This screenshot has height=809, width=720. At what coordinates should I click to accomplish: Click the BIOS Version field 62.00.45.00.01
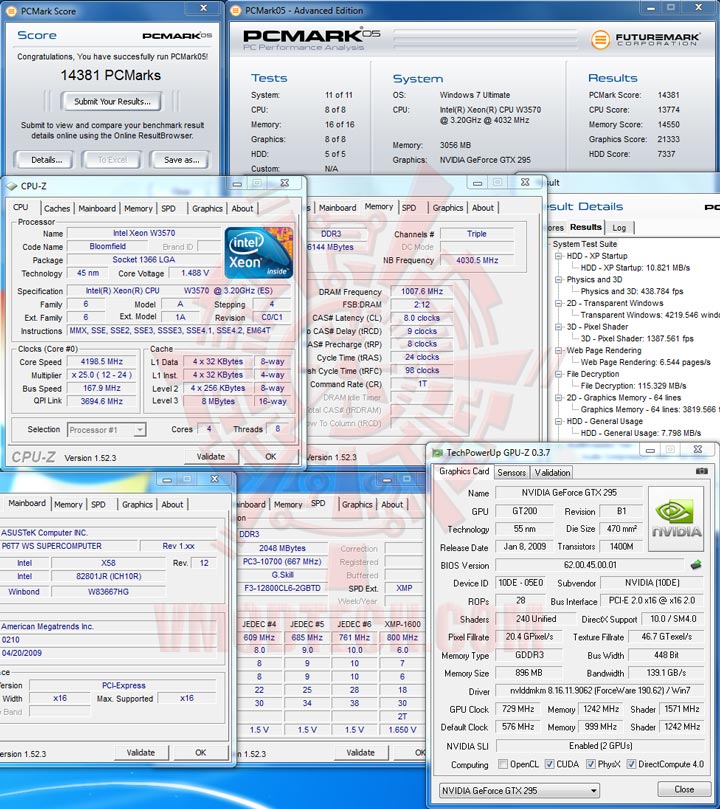click(x=590, y=565)
